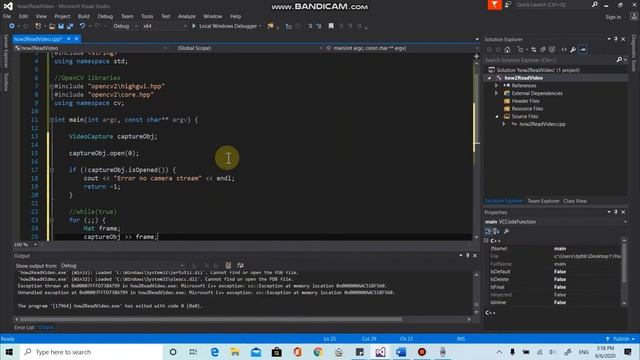Click the Visual Studio taskbar icon

(380, 352)
